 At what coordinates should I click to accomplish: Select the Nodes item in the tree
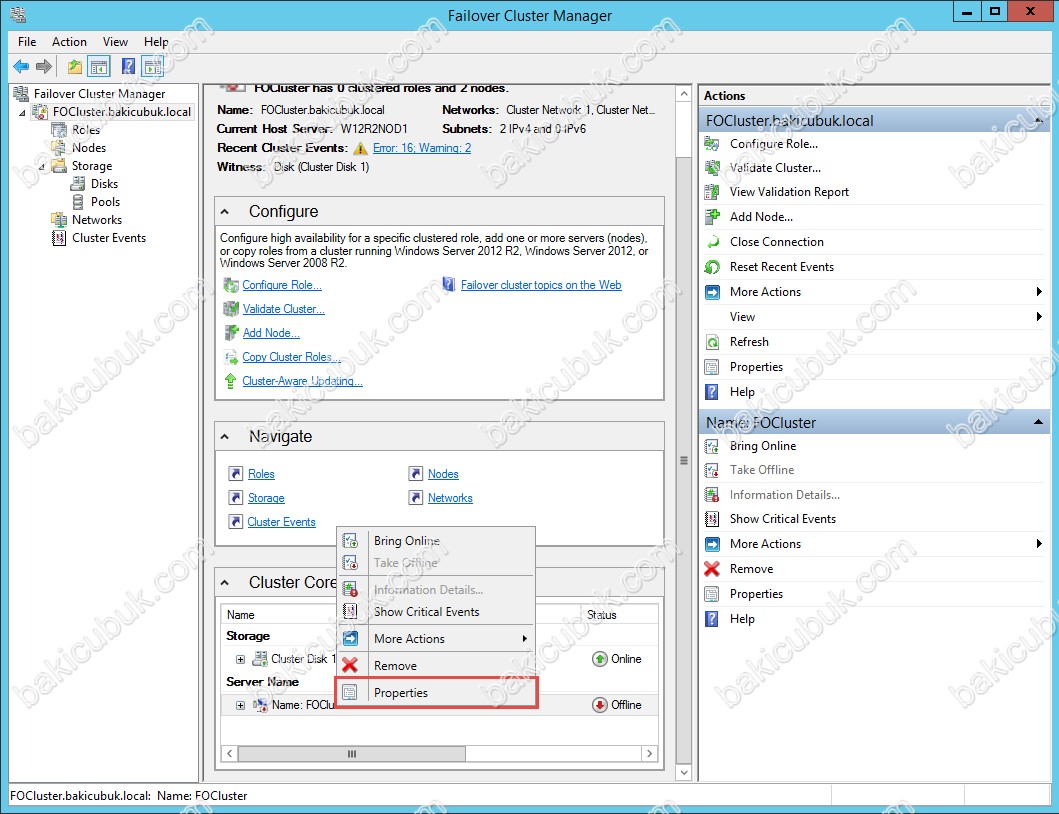88,148
